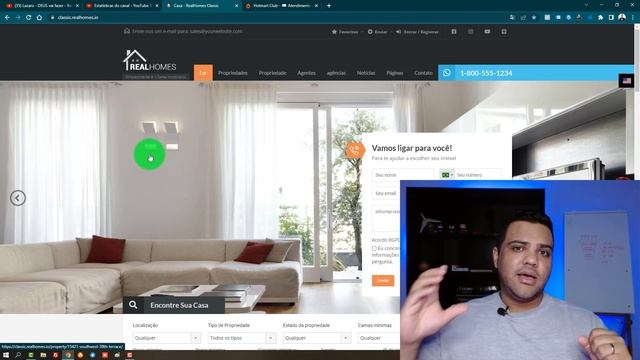Go back in browser history
Viewport: 640px width, 360px height.
pos(7,18)
